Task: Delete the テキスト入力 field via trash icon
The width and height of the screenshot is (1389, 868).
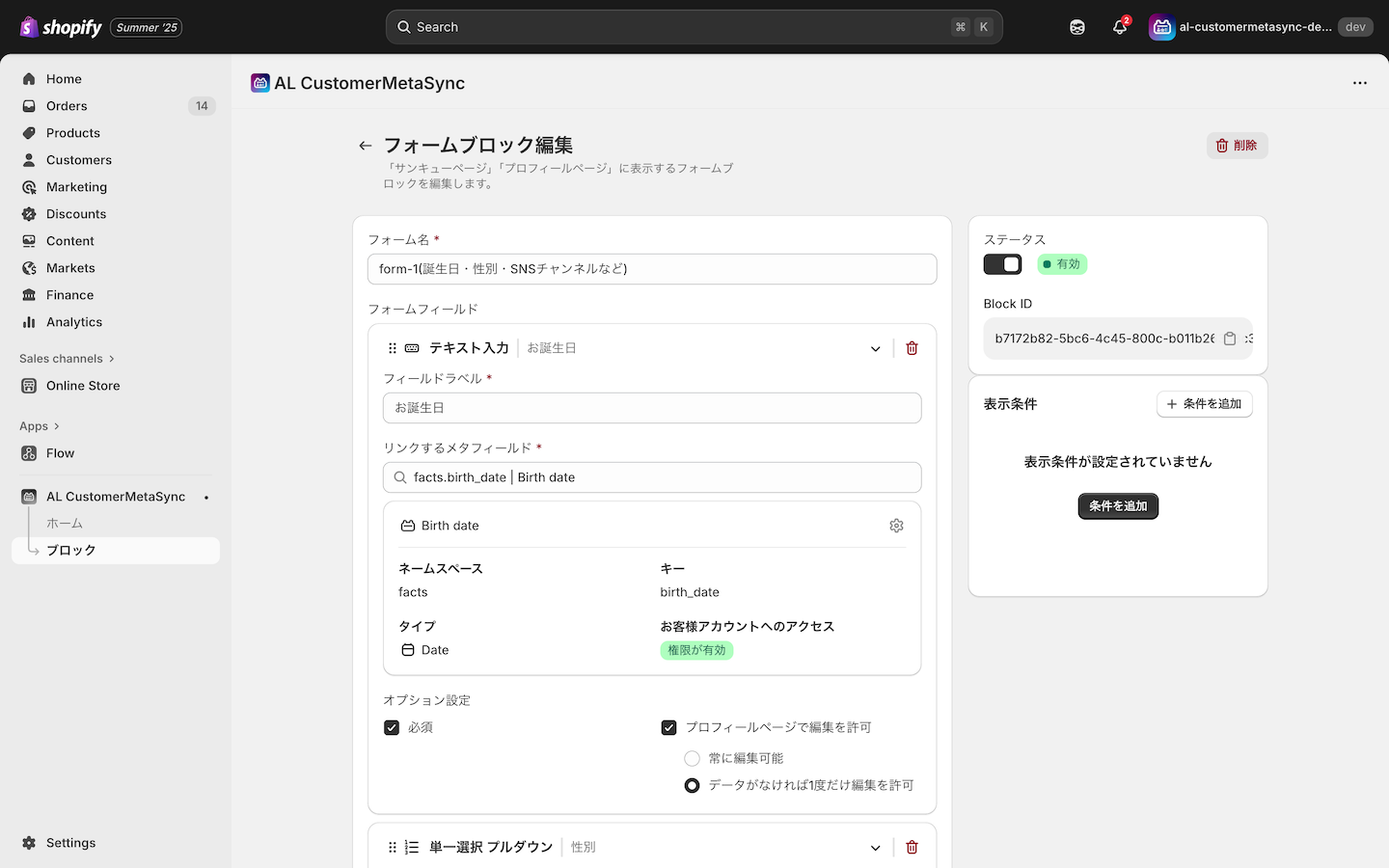Action: pyautogui.click(x=912, y=348)
